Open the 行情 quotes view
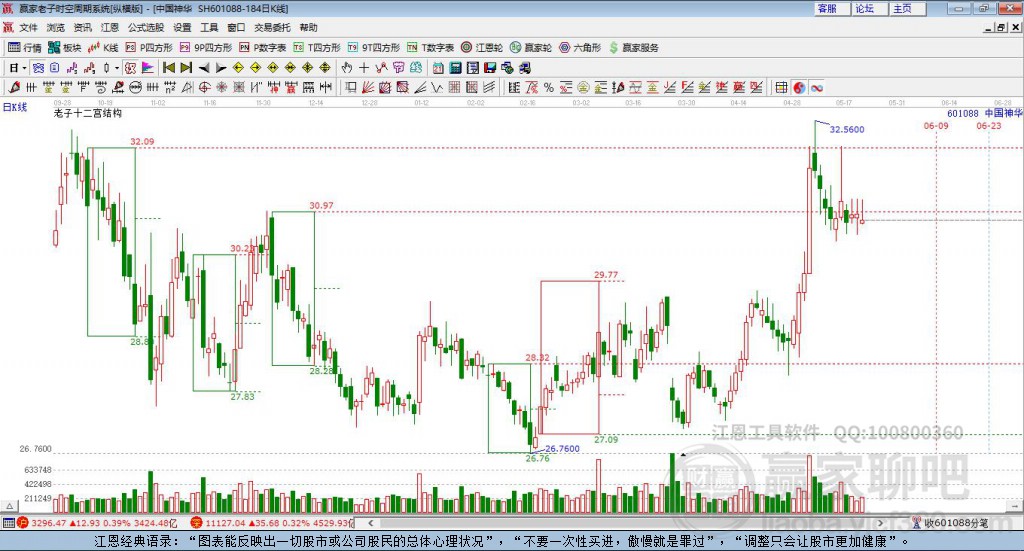 pyautogui.click(x=25, y=48)
